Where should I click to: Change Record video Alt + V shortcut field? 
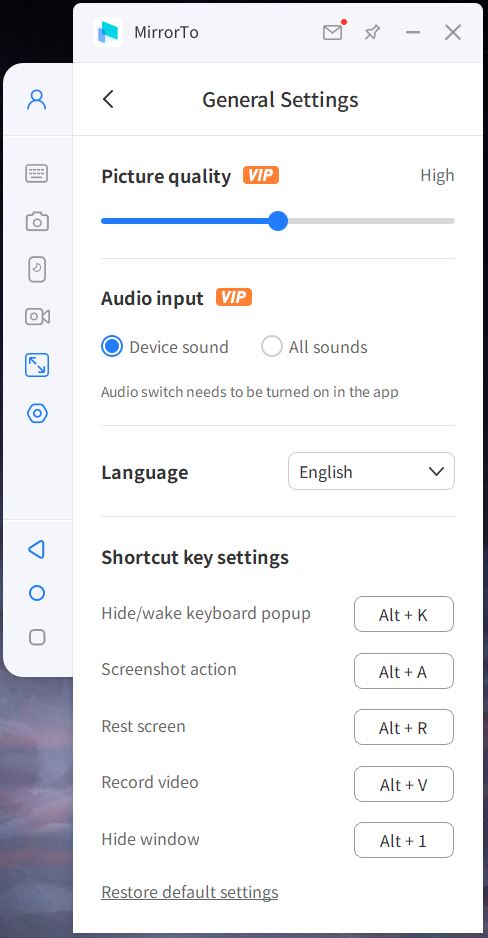point(404,784)
